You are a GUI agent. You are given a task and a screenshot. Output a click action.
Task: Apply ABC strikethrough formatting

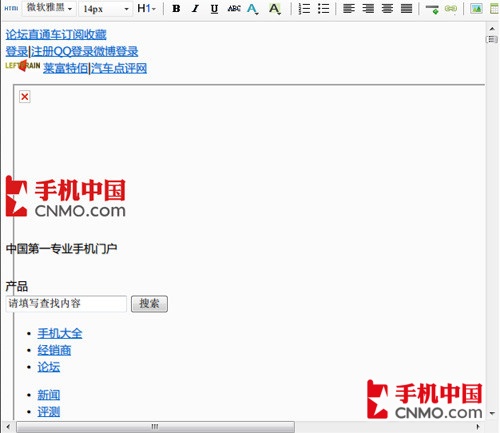click(234, 9)
